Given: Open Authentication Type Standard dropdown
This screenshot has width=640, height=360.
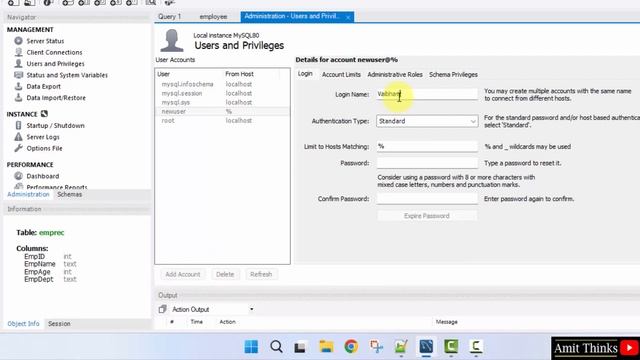Looking at the screenshot, I should point(427,121).
